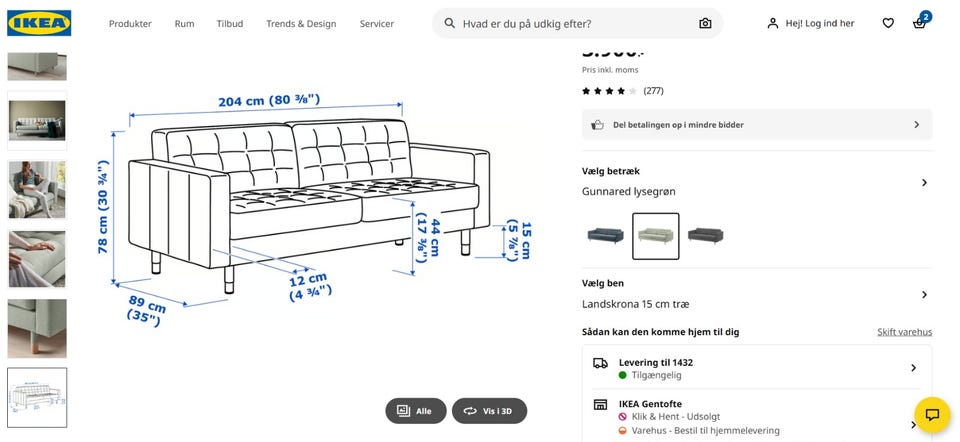960x442 pixels.
Task: Click the IKEA logo
Action: click(x=39, y=23)
